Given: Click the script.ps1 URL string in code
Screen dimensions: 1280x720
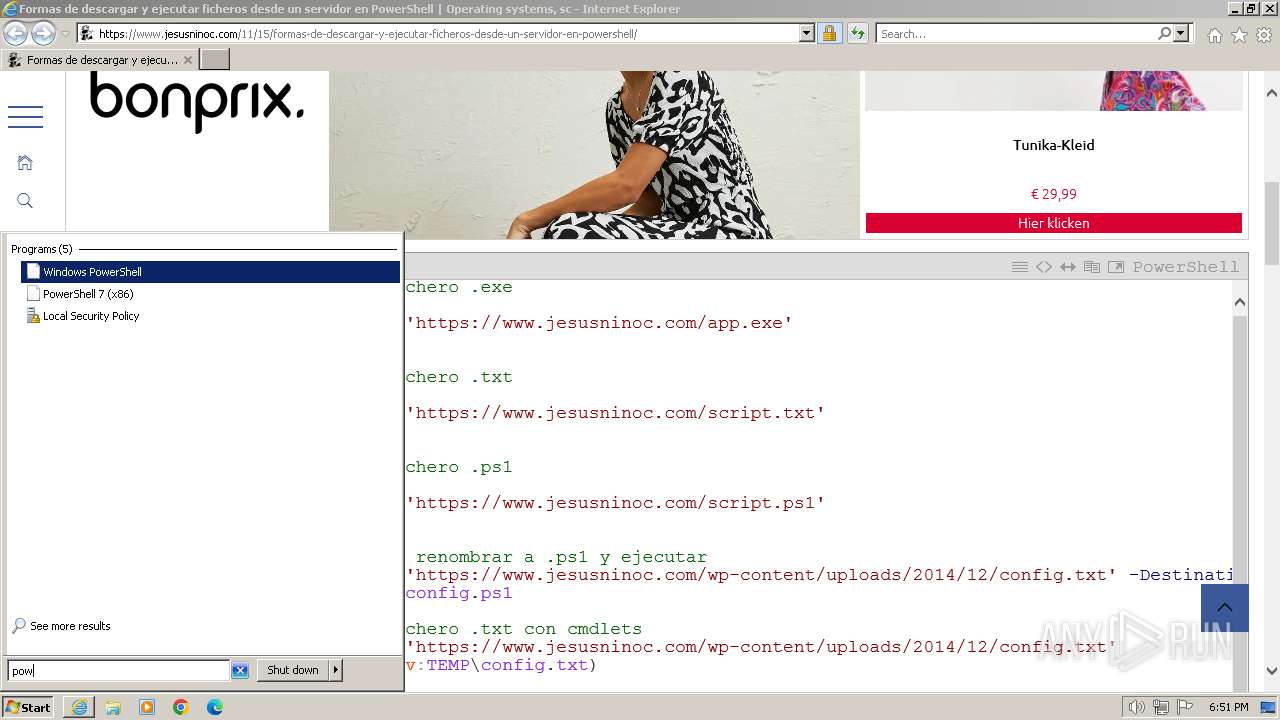Looking at the screenshot, I should [x=615, y=503].
